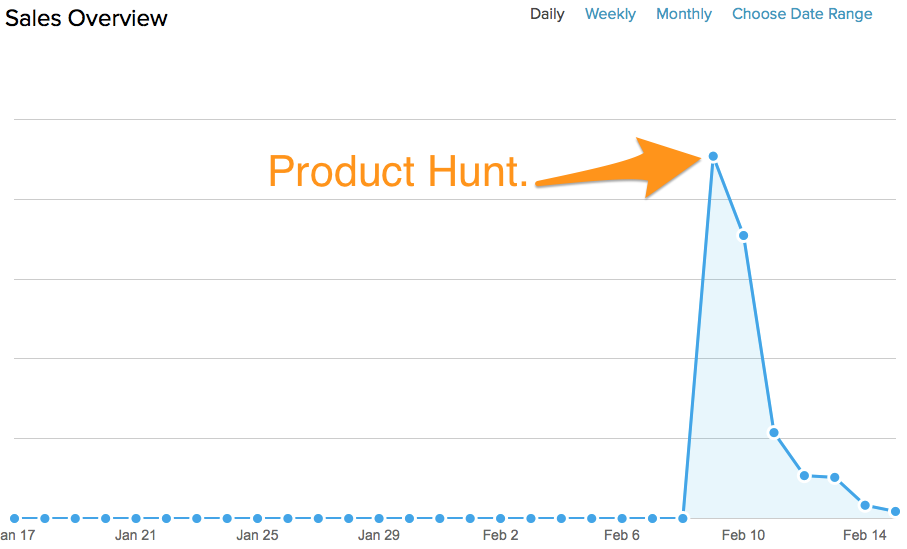Switch to the Weekly view

(610, 14)
